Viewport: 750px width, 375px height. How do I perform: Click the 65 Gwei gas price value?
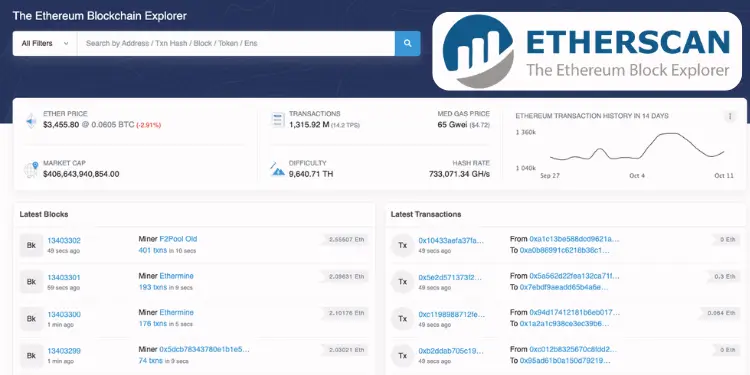(452, 124)
